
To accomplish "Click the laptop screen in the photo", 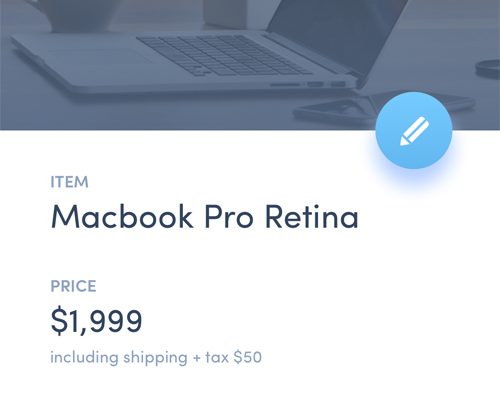I will pyautogui.click(x=337, y=33).
